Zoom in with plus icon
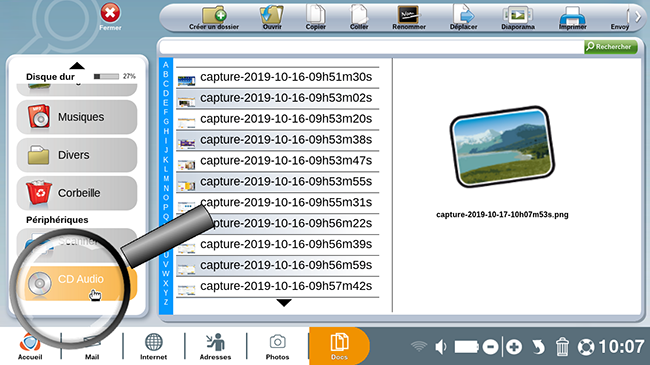The height and width of the screenshot is (365, 650). click(x=514, y=347)
